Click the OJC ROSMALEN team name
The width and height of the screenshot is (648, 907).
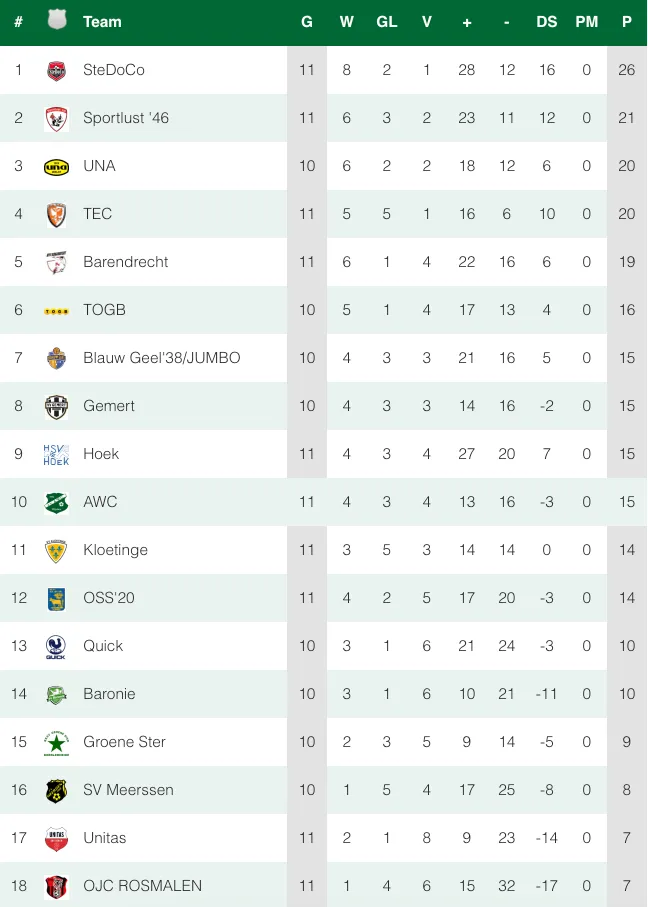142,886
